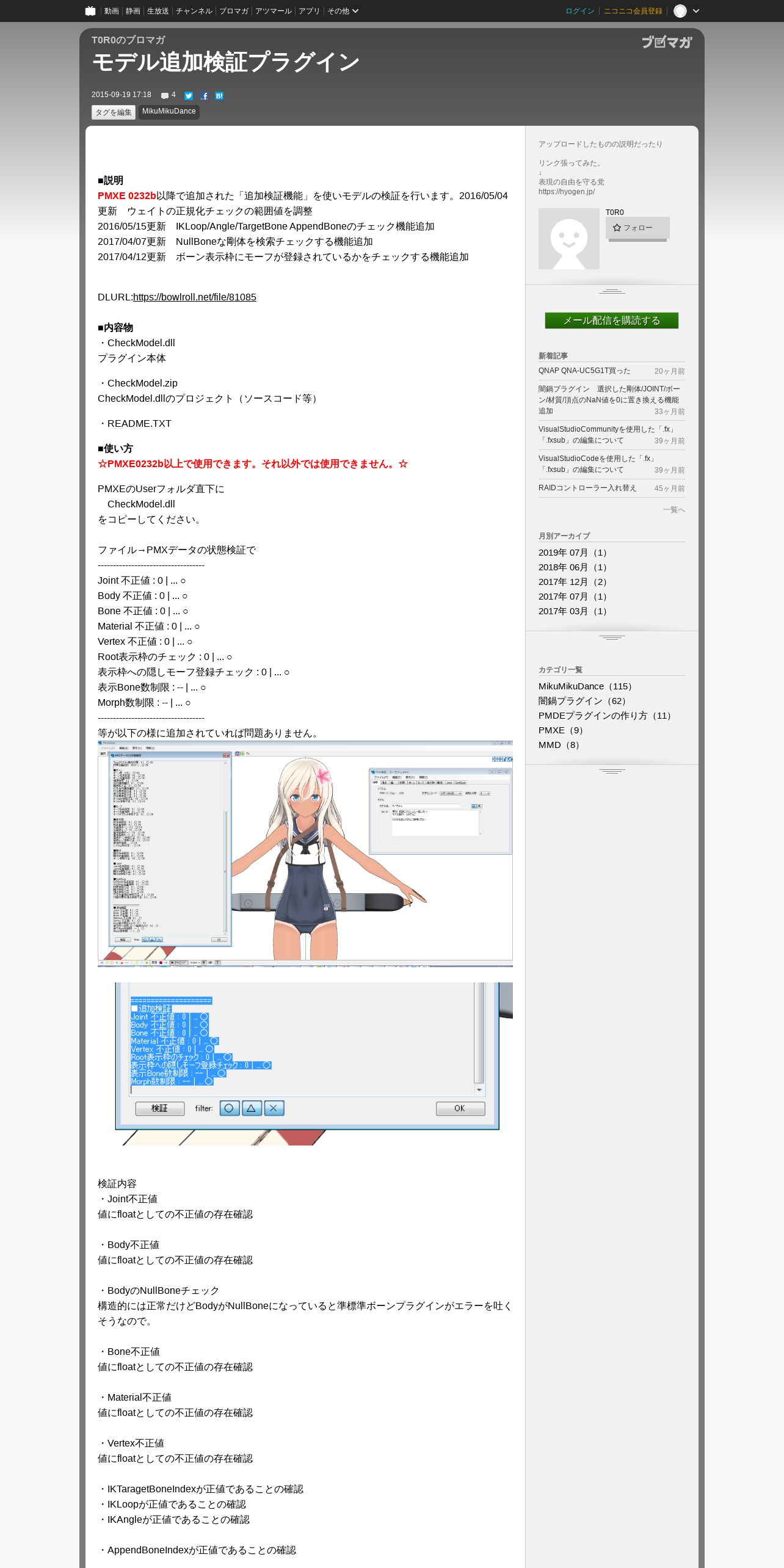Open archive 2018年 06月
The height and width of the screenshot is (1568, 784).
(575, 567)
